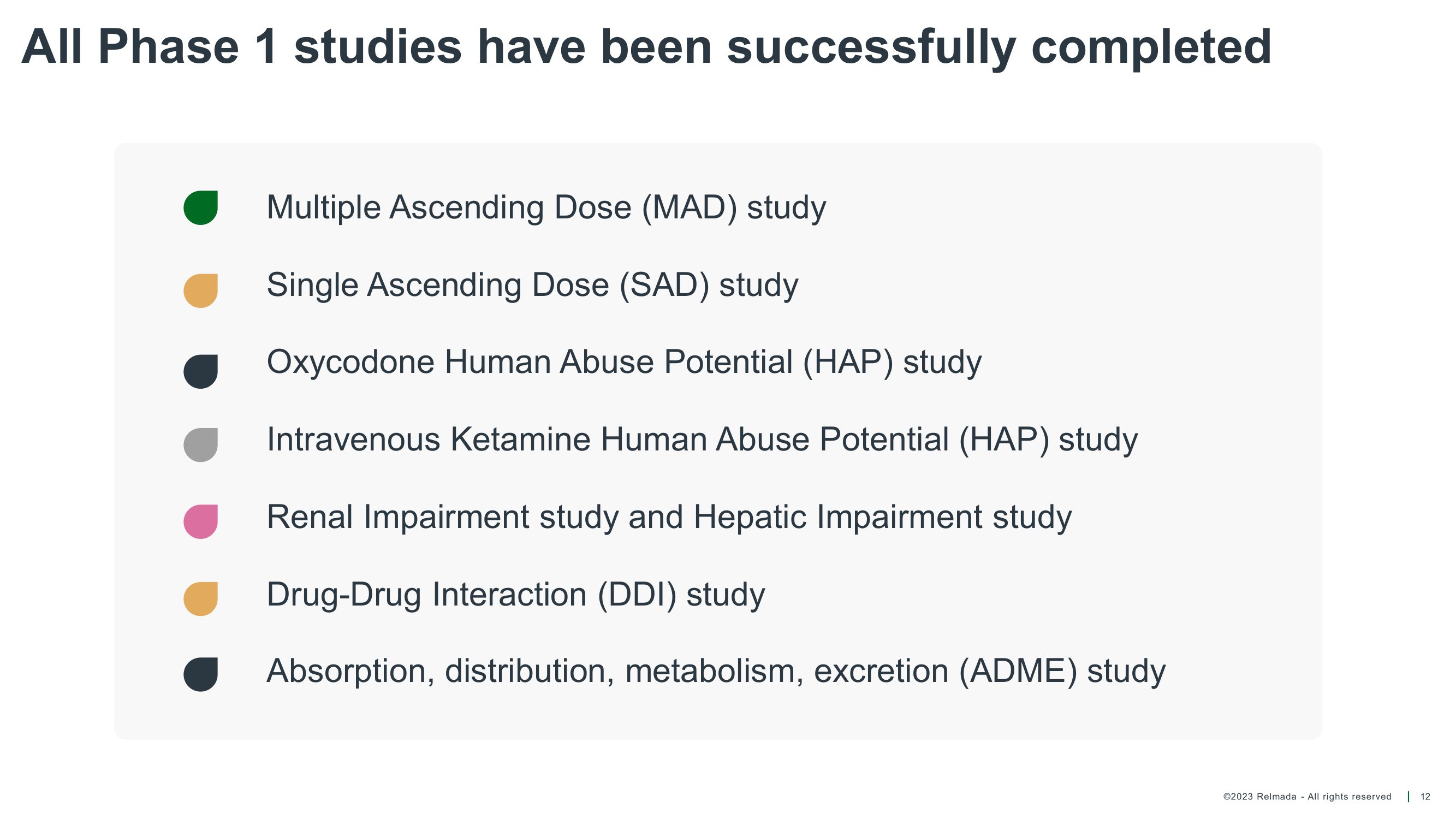The height and width of the screenshot is (819, 1456).
Task: Click the Intravenous Ketamine Human Abuse Potential line
Action: 702,440
